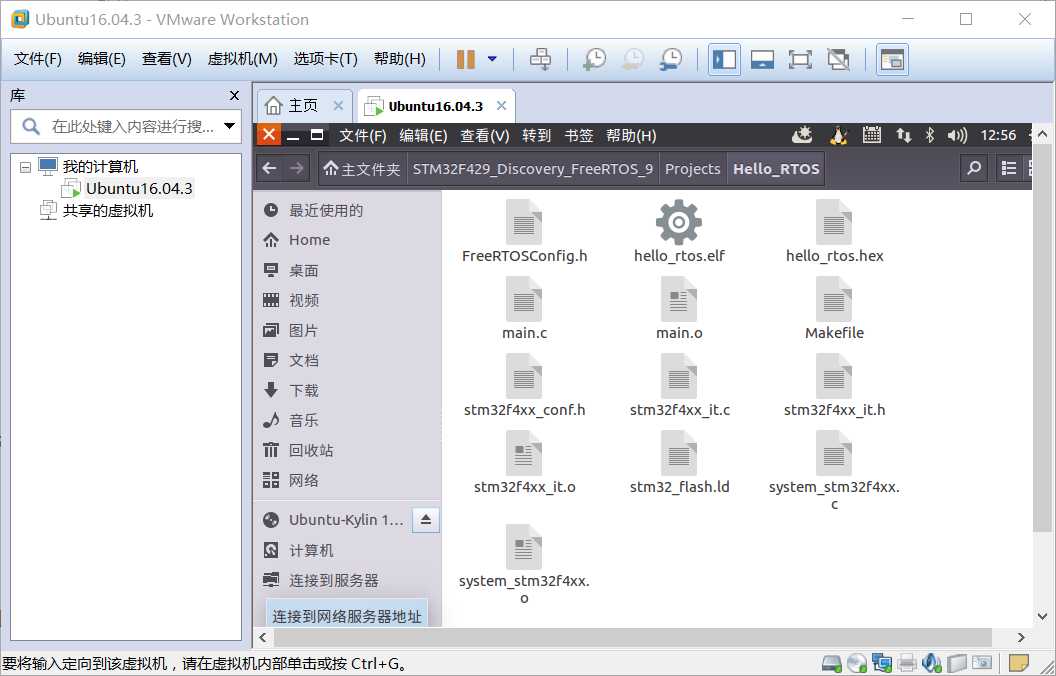Click the Projects breadcrumb
This screenshot has width=1056, height=676.
(x=692, y=169)
